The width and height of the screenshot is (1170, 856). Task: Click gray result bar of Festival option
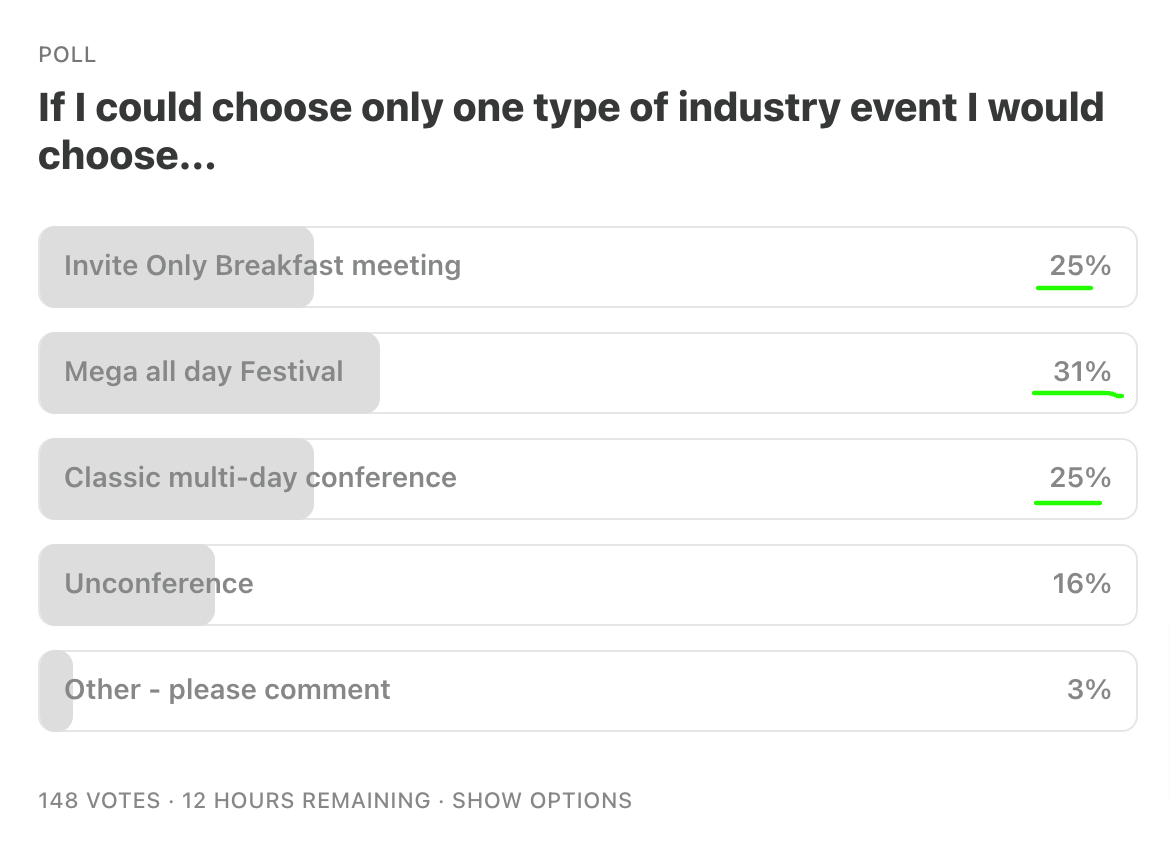(x=209, y=372)
